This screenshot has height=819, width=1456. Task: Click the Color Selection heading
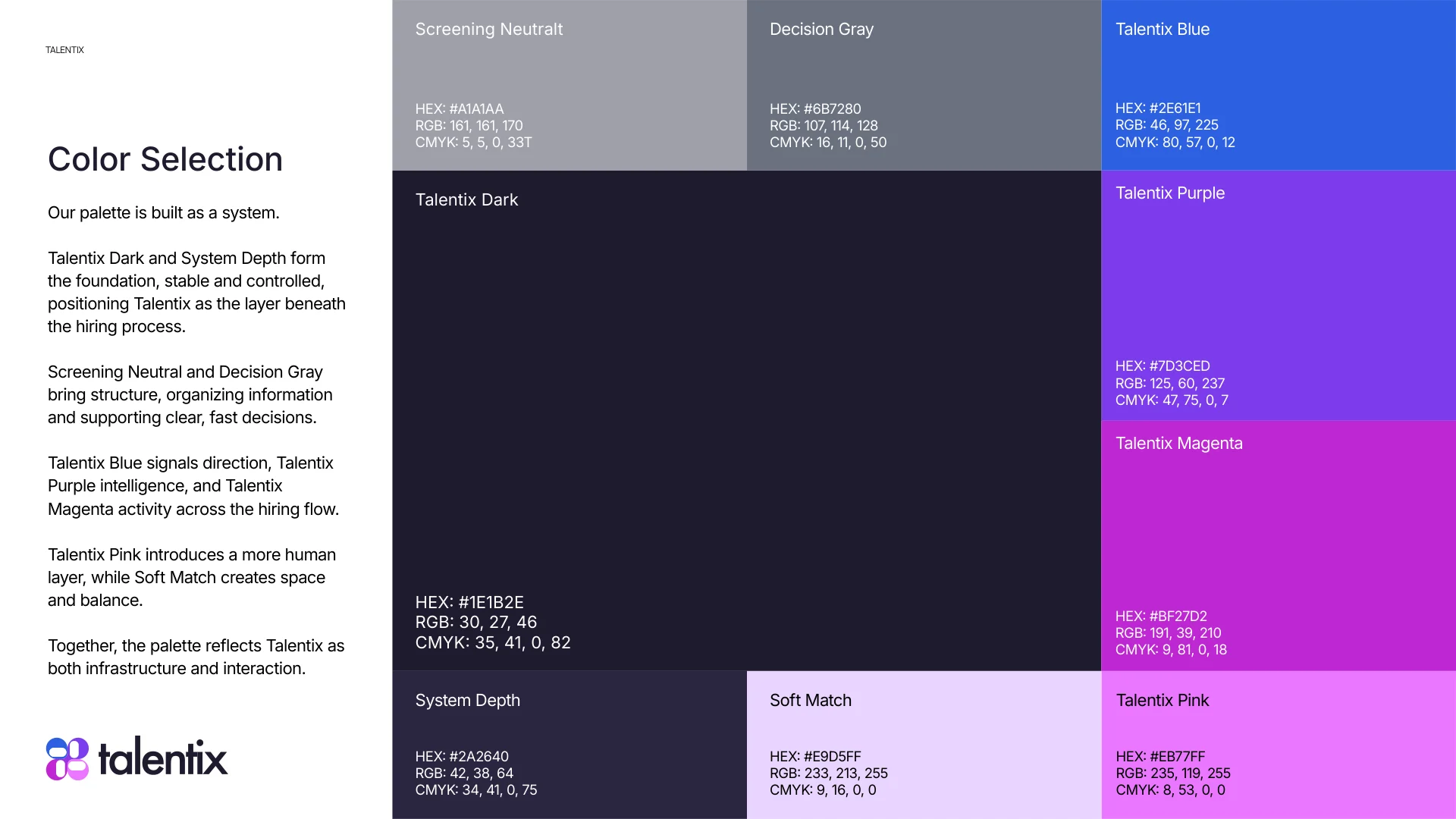[x=165, y=159]
